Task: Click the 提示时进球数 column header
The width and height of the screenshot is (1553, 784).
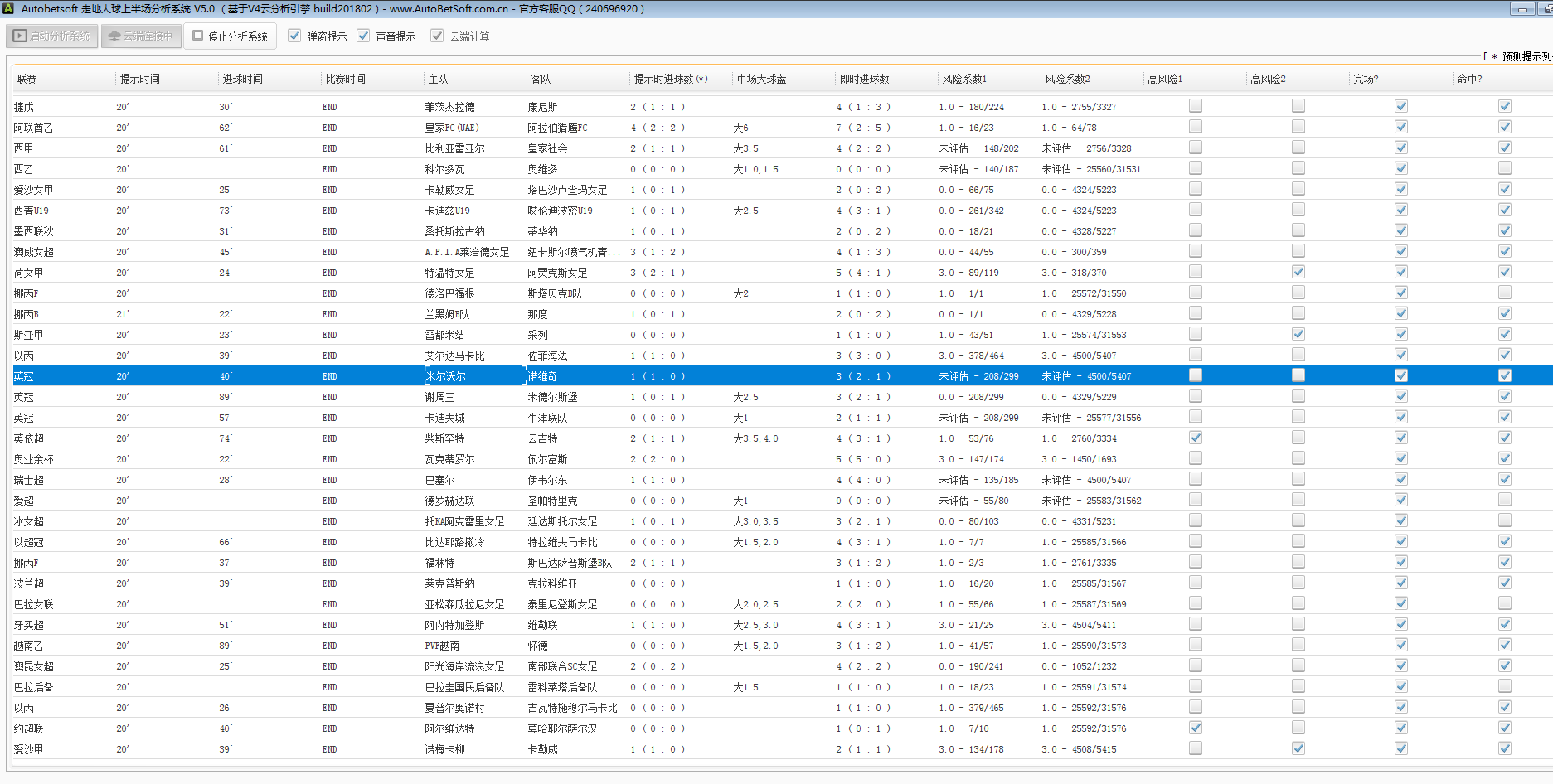Action: (x=670, y=80)
